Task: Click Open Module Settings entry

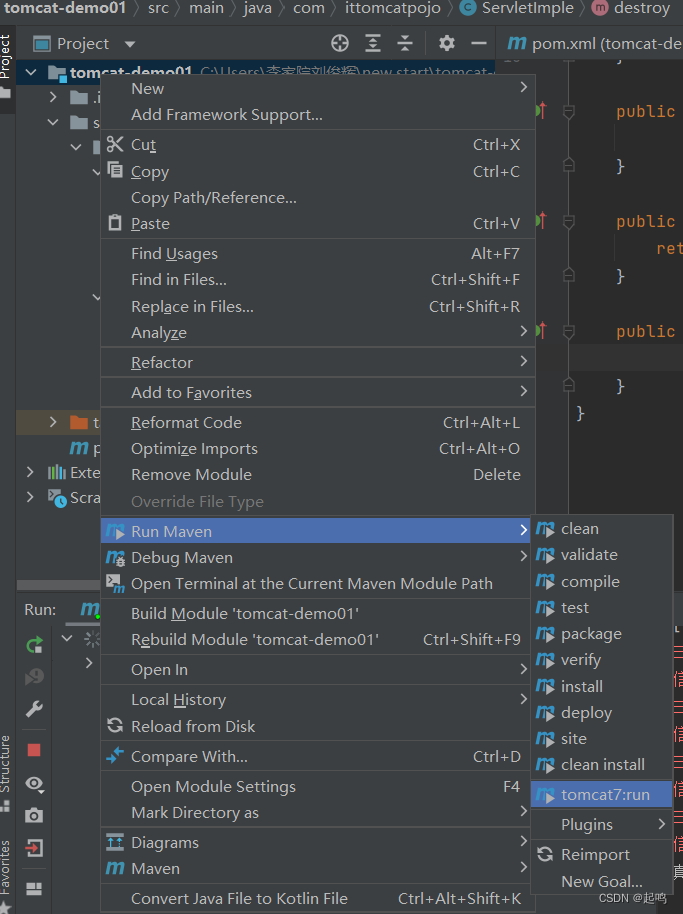Action: tap(316, 786)
